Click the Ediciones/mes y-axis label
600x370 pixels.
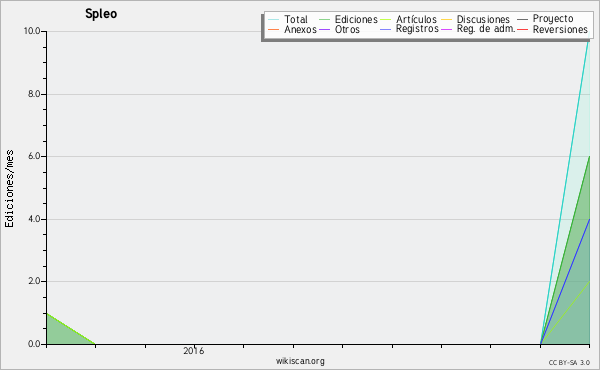9,189
